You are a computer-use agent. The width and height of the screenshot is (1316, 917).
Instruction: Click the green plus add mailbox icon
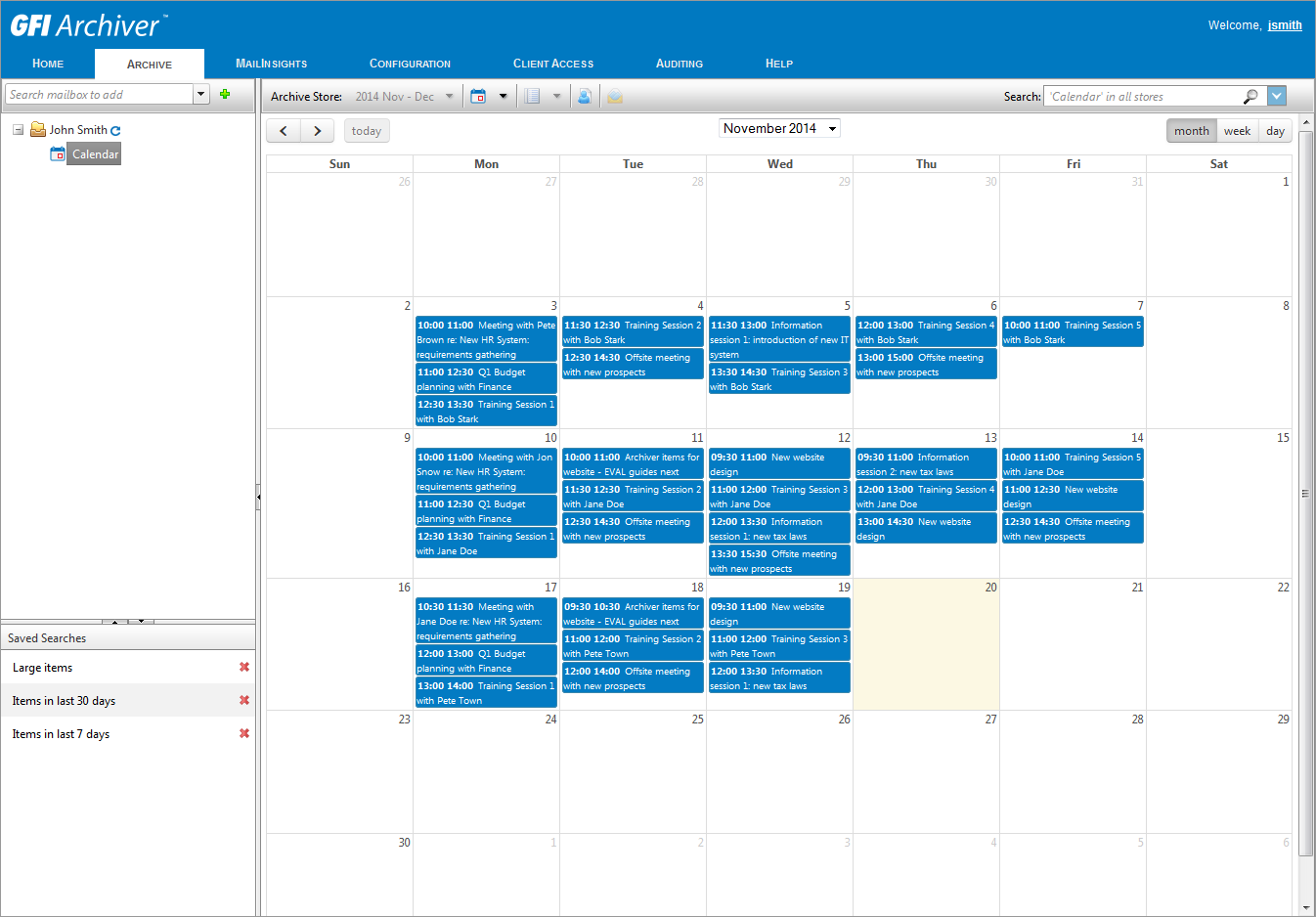click(225, 94)
